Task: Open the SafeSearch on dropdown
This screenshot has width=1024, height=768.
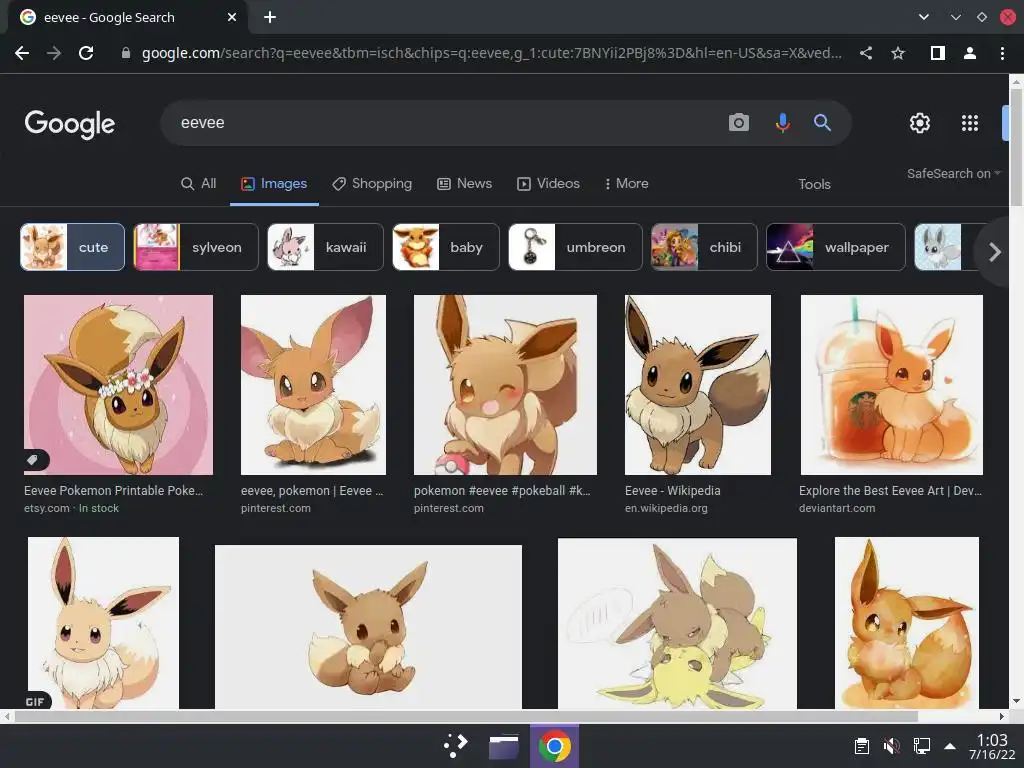Action: coord(953,174)
